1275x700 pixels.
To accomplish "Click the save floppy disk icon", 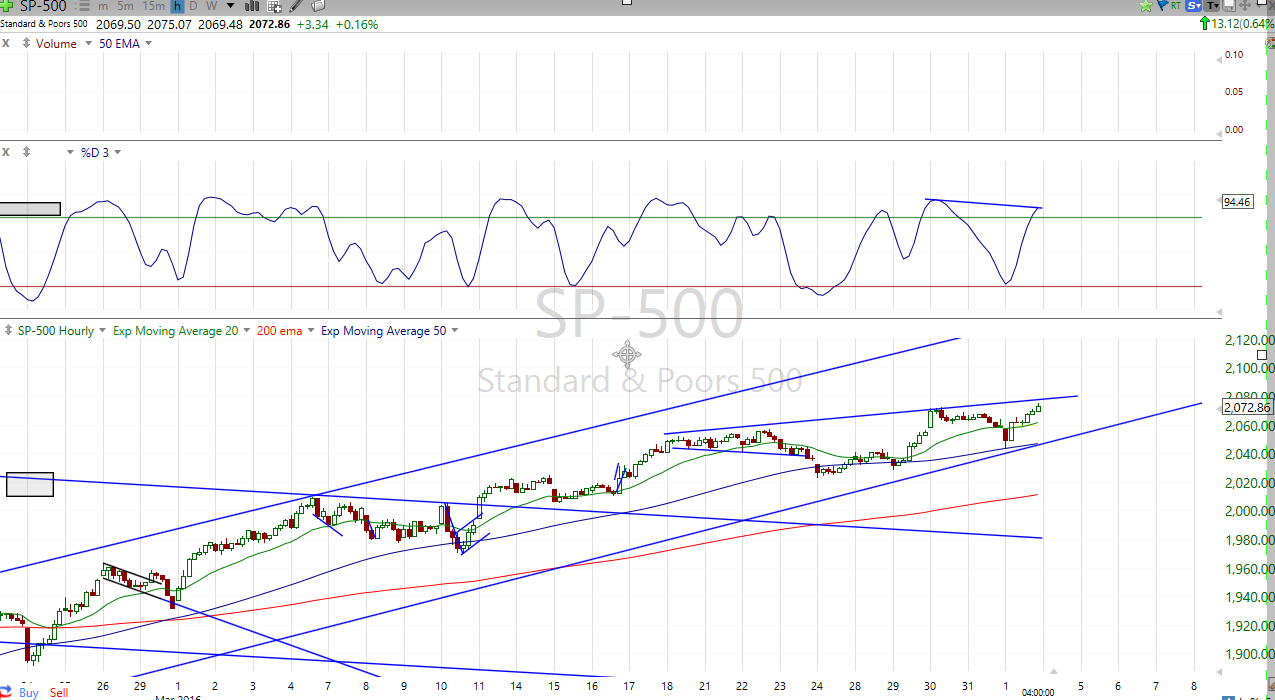I will 1227,6.
